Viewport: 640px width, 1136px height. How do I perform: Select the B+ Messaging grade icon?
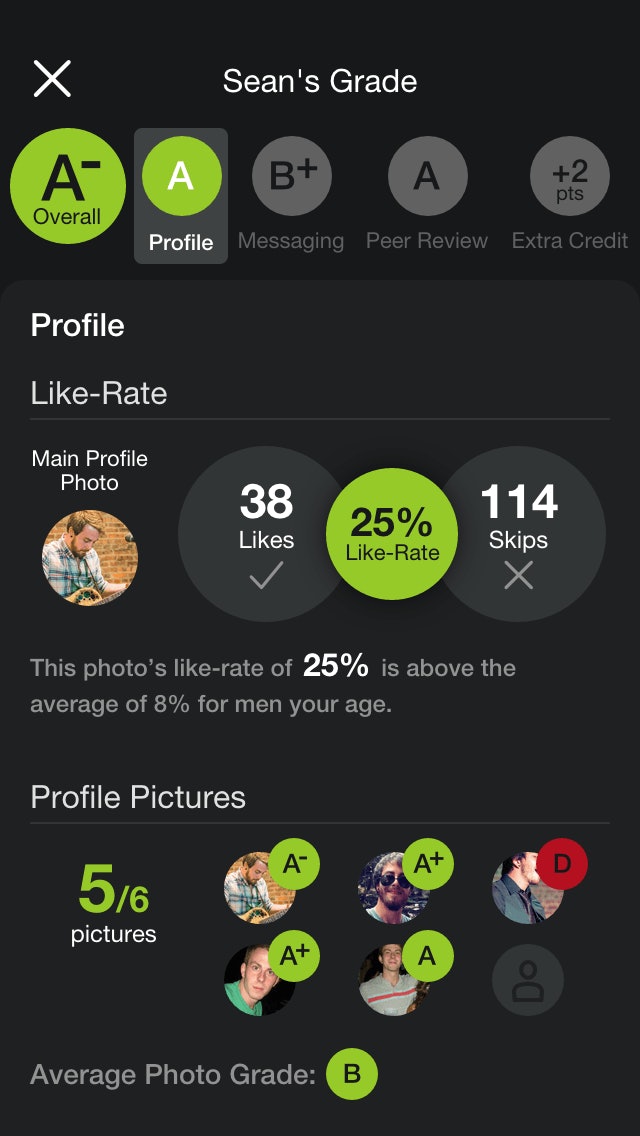click(x=291, y=176)
